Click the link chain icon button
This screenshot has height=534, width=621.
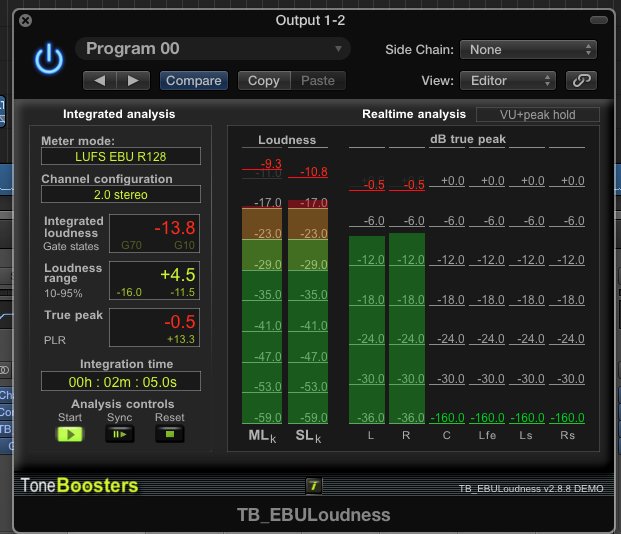pos(581,81)
